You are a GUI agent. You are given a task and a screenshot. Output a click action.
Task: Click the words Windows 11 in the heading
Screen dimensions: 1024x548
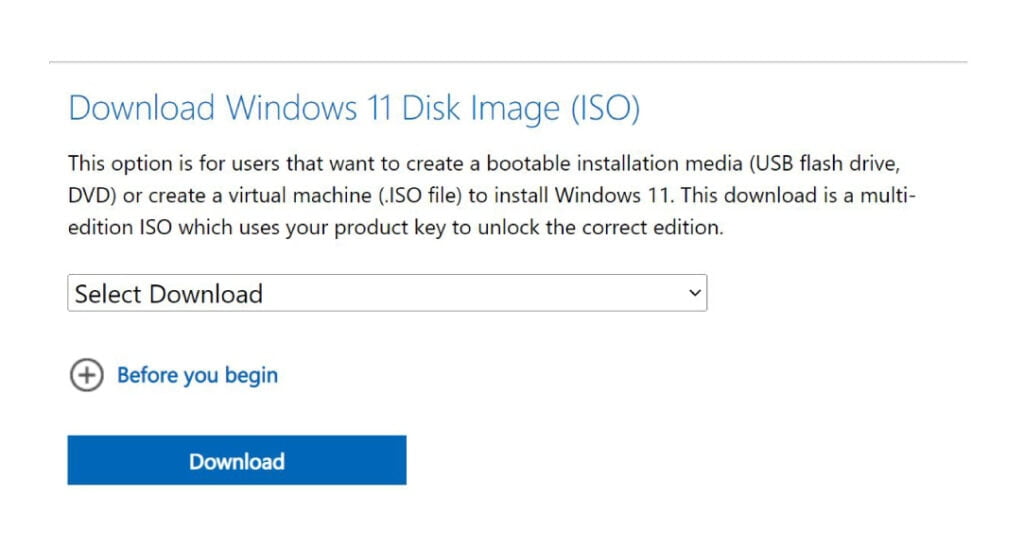(309, 108)
